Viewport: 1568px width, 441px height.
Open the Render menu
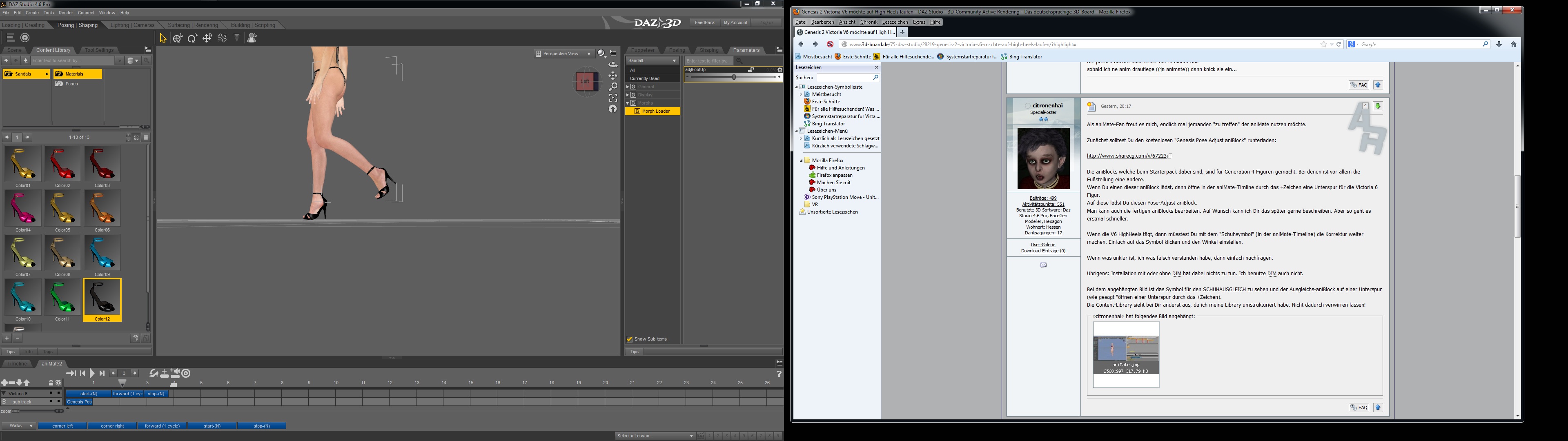(x=66, y=13)
